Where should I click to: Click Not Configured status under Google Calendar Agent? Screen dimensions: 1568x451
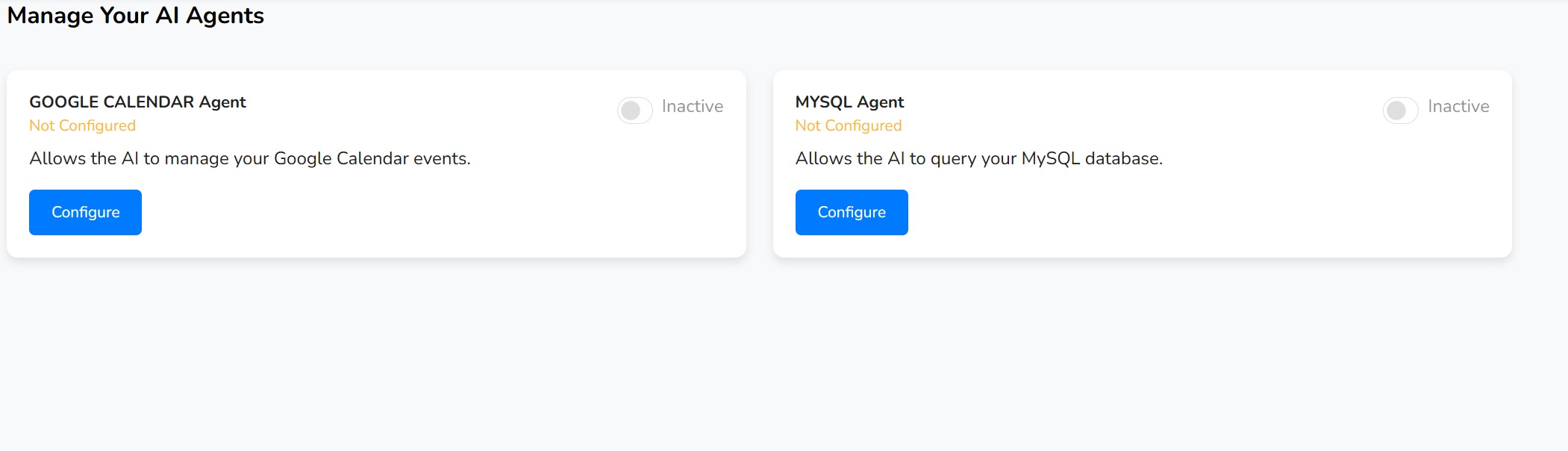(82, 126)
